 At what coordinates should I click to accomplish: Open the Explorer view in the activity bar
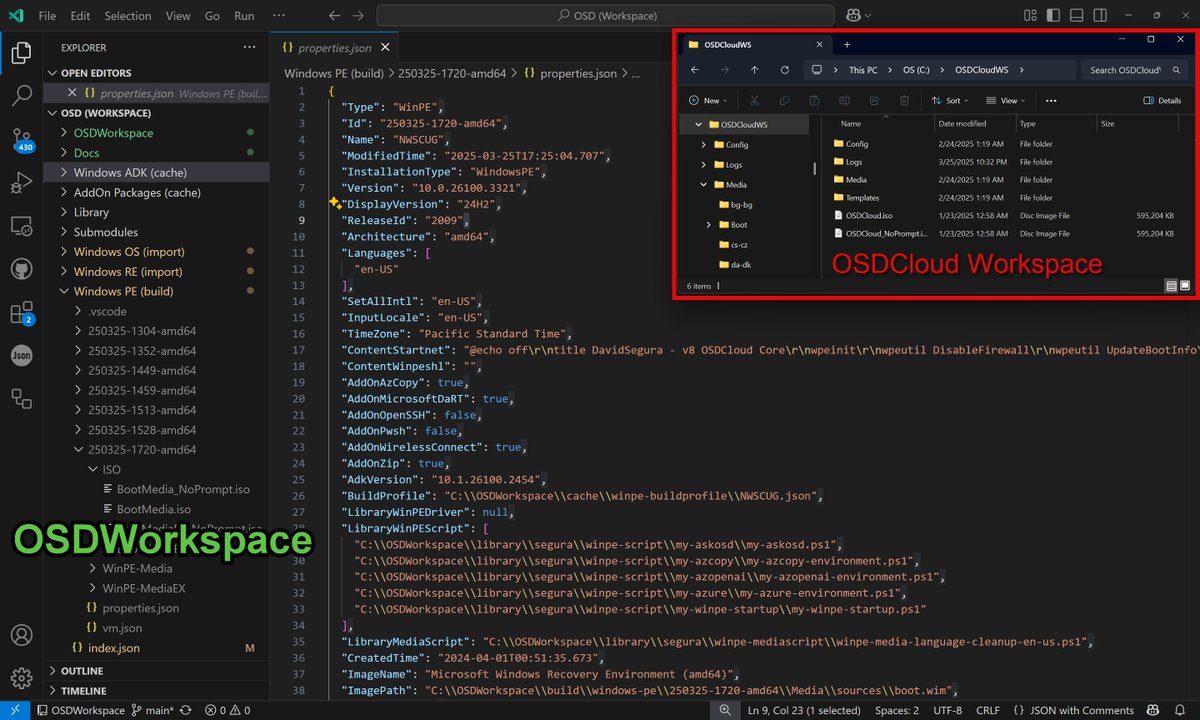(21, 53)
